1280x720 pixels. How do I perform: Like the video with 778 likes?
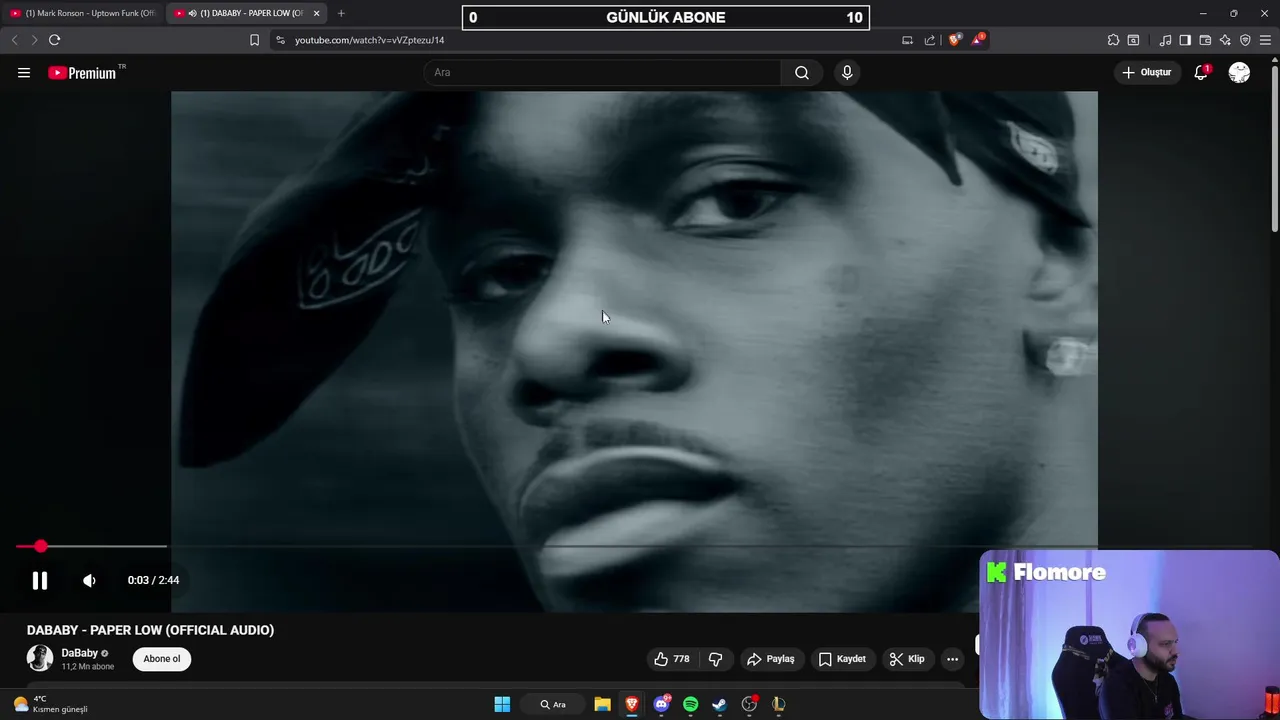[x=672, y=659]
